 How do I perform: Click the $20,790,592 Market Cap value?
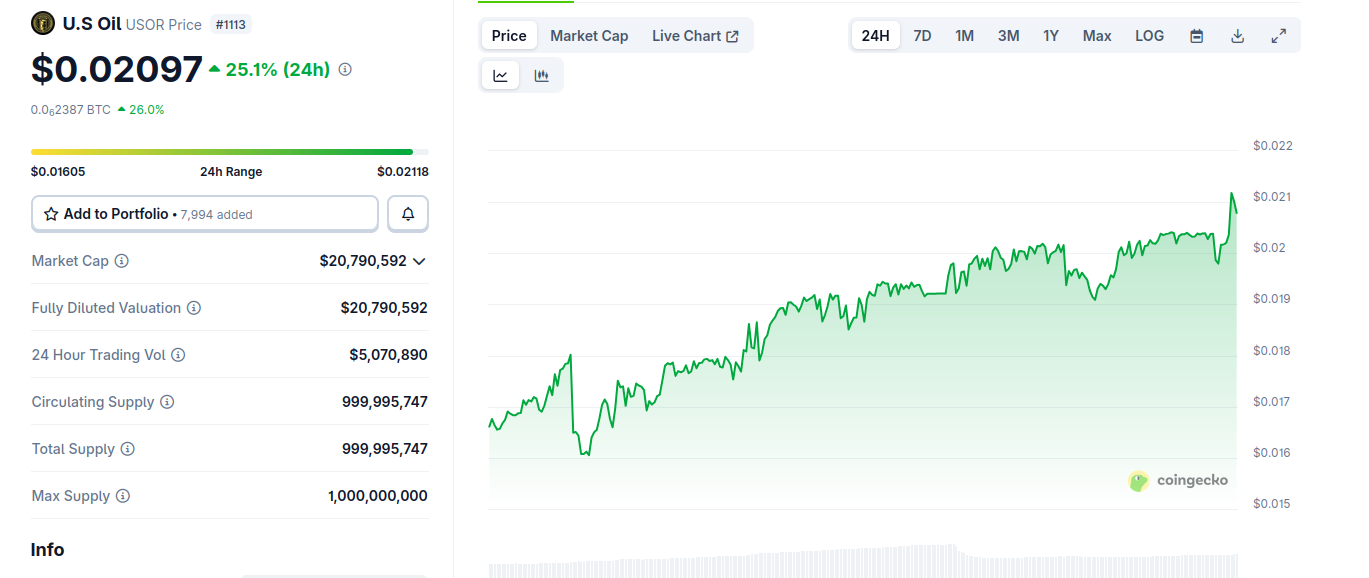pos(363,261)
